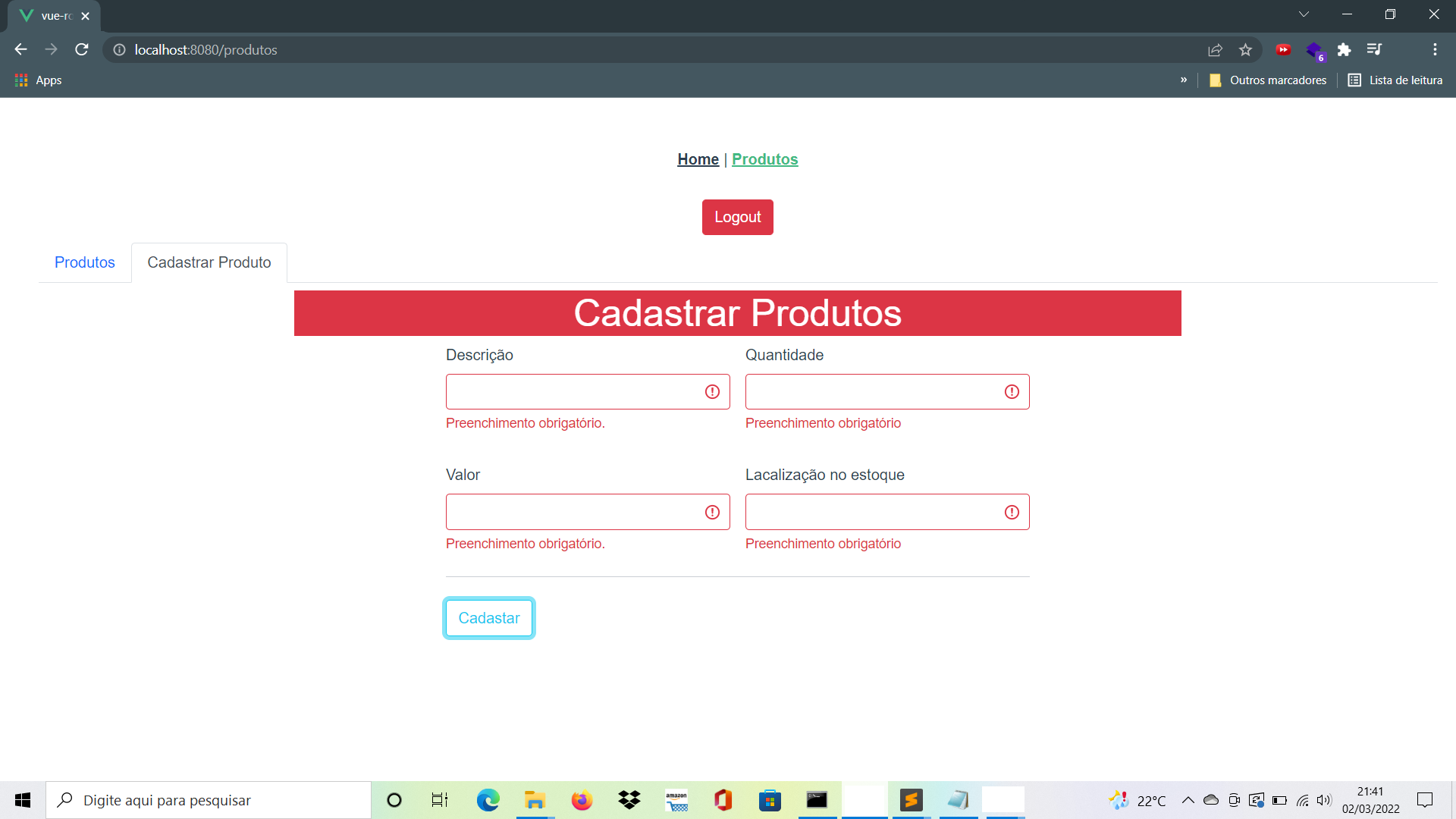Click the purple extension icon with badge 6

coord(1315,49)
